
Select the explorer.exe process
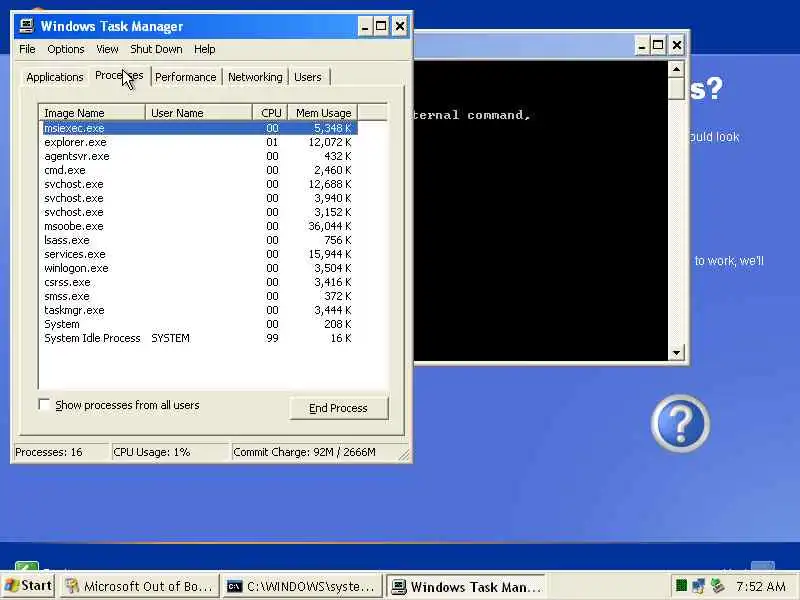pyautogui.click(x=200, y=142)
